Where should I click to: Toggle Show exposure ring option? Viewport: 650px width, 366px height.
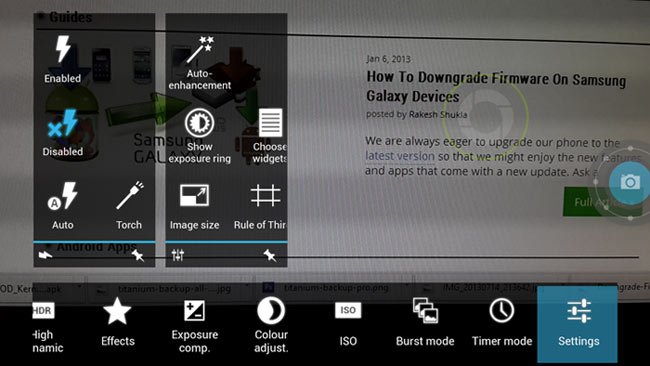[x=199, y=136]
